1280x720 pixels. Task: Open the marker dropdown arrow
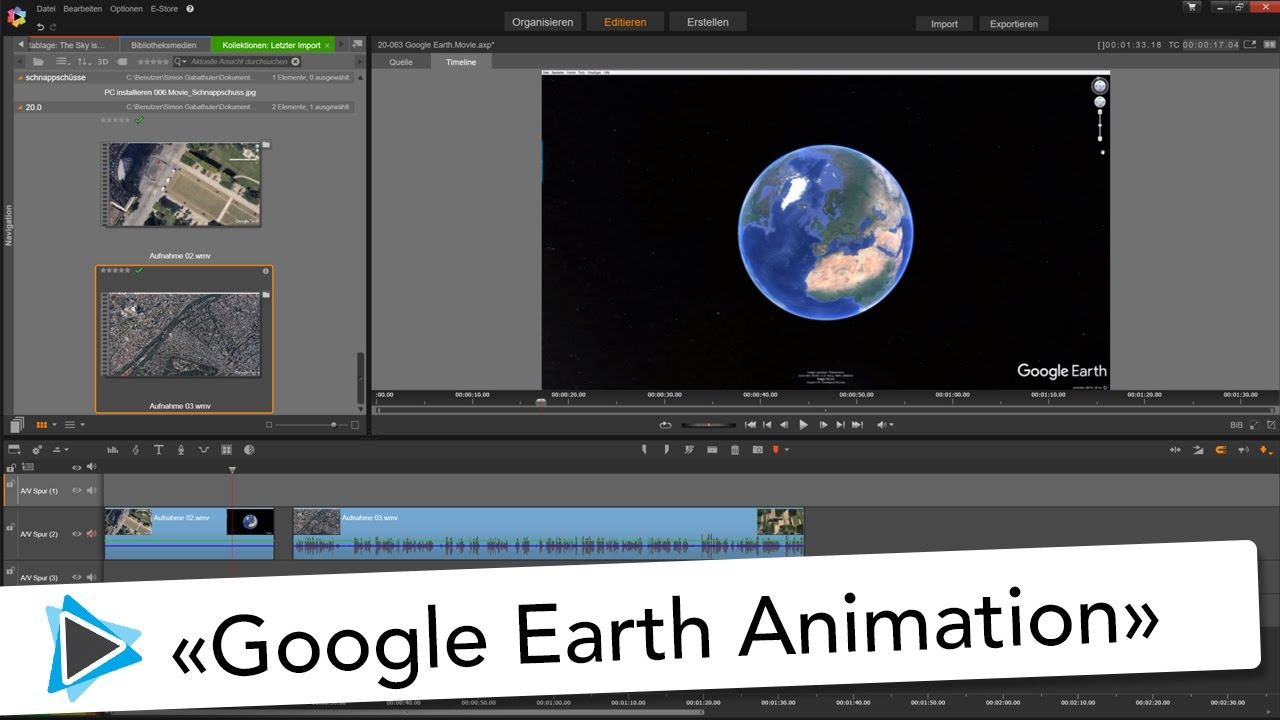(786, 450)
